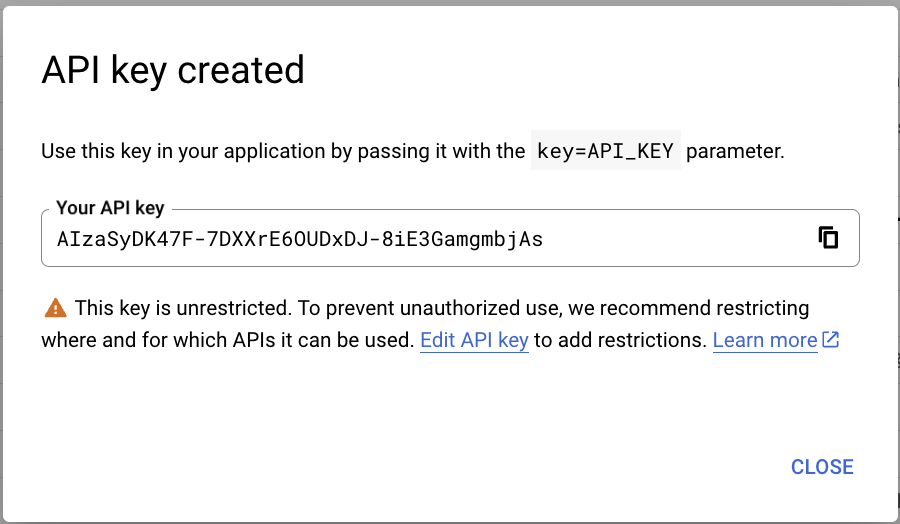Close the dialog with the CLOSE button
900x524 pixels.
822,467
